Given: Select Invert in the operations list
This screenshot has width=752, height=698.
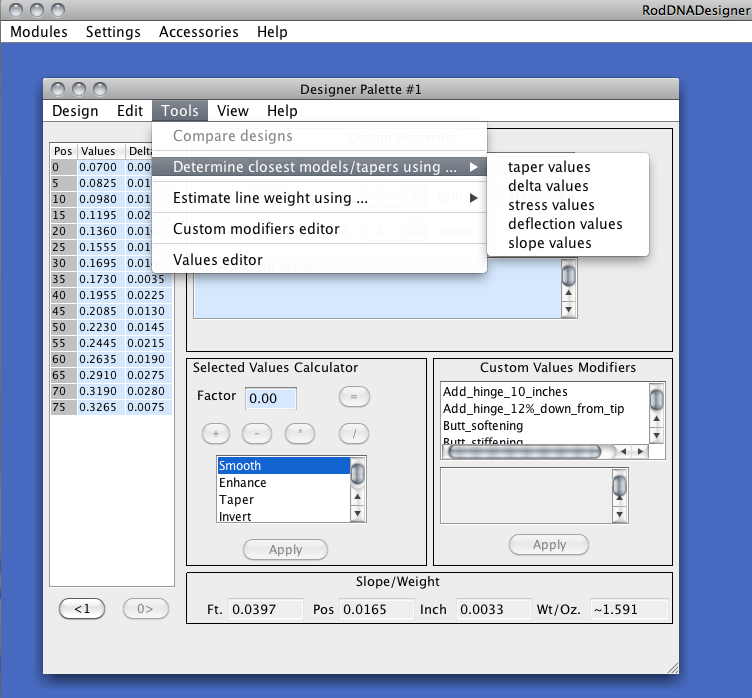Looking at the screenshot, I should [x=284, y=516].
